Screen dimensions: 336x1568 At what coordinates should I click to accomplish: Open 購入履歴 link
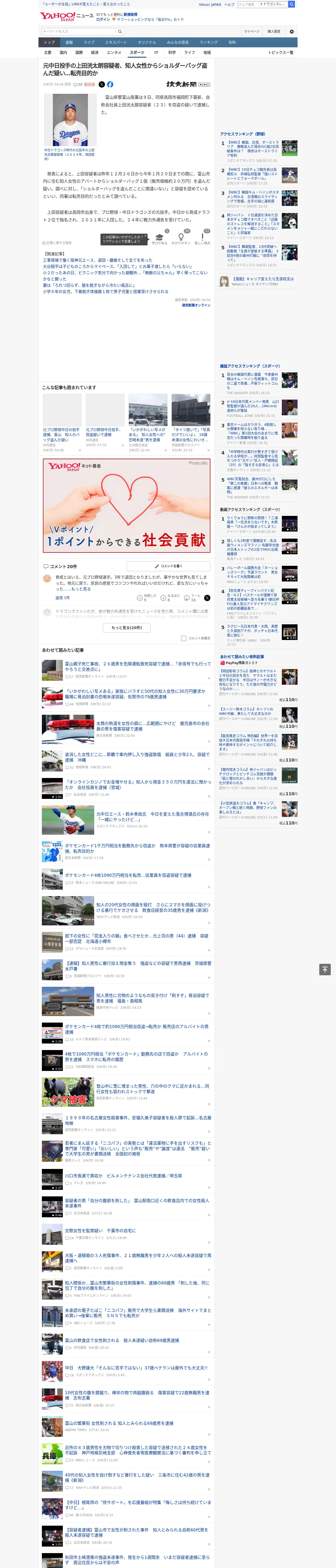tap(274, 31)
